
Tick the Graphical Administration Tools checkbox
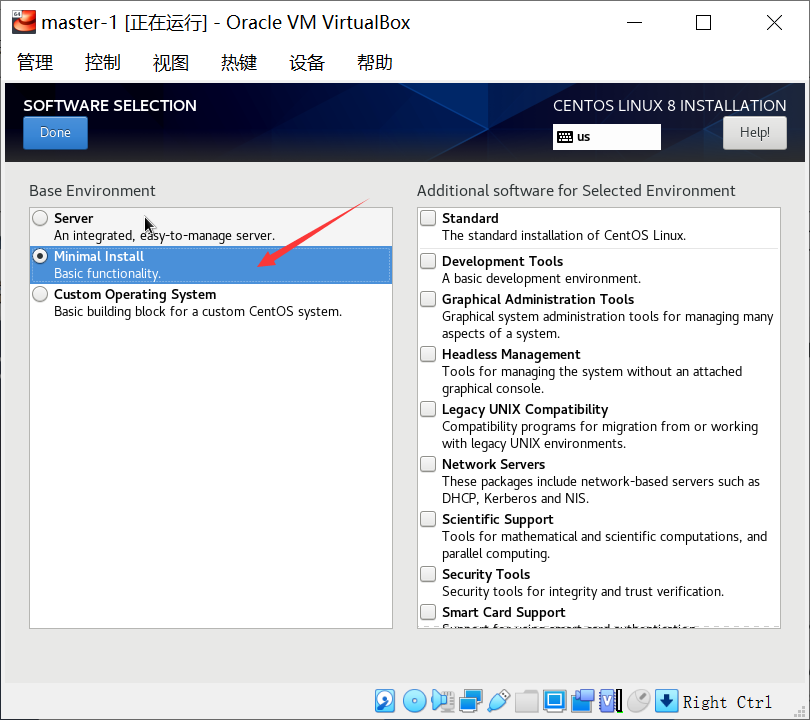pyautogui.click(x=428, y=299)
